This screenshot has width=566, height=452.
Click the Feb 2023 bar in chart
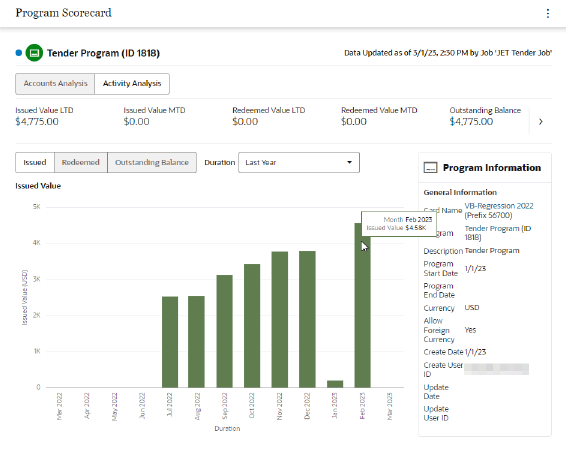pyautogui.click(x=362, y=305)
